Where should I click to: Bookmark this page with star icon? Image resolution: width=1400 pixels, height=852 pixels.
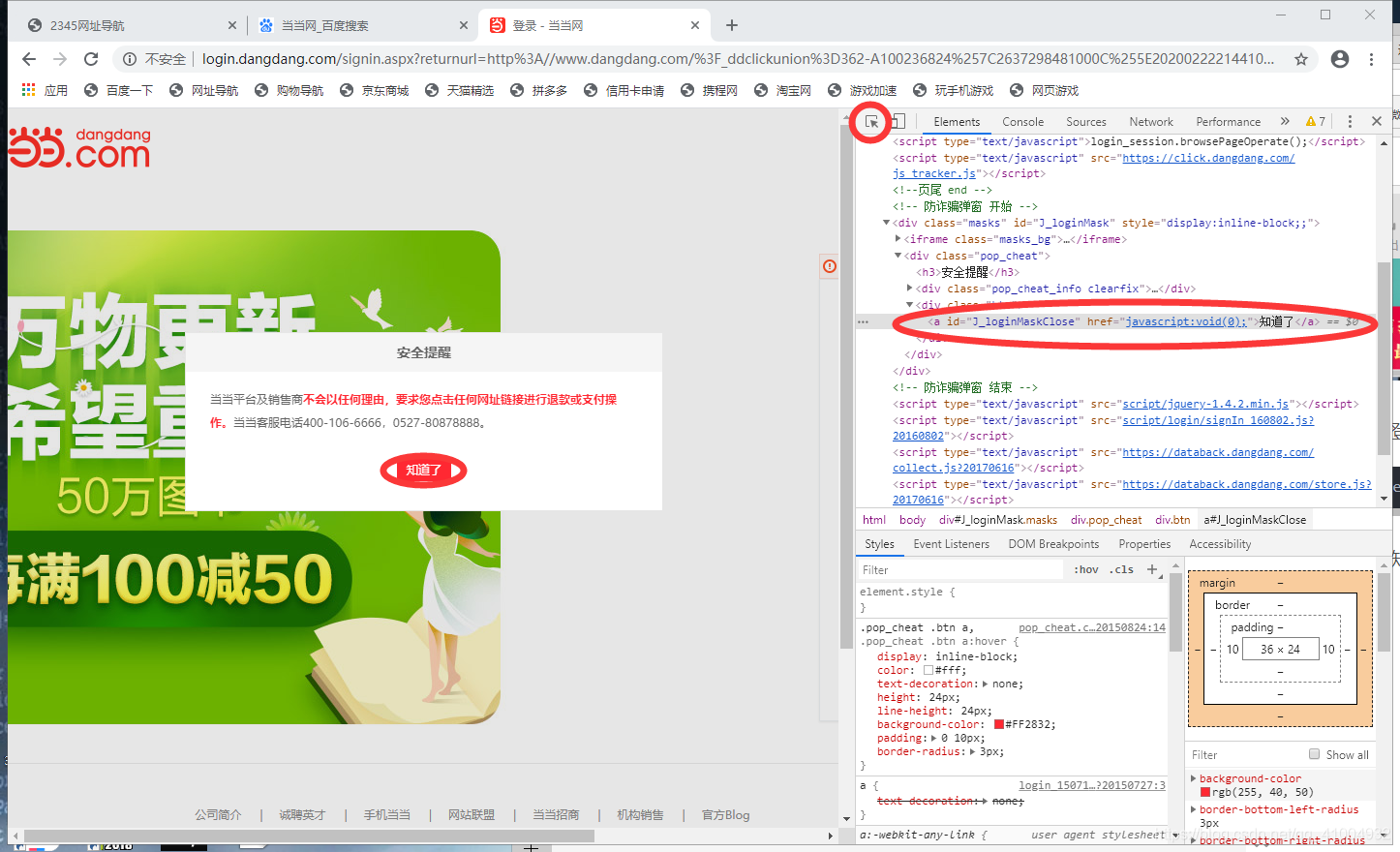1301,59
